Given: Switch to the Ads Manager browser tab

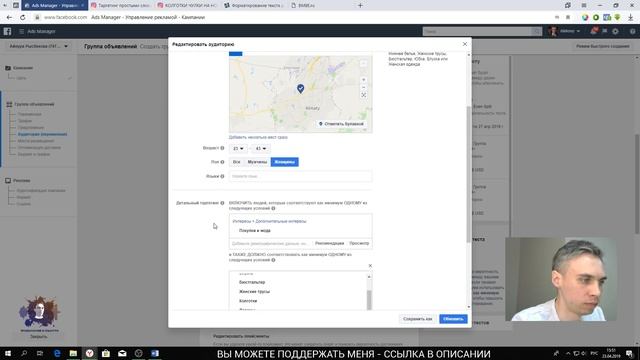Looking at the screenshot, I should point(54,6).
